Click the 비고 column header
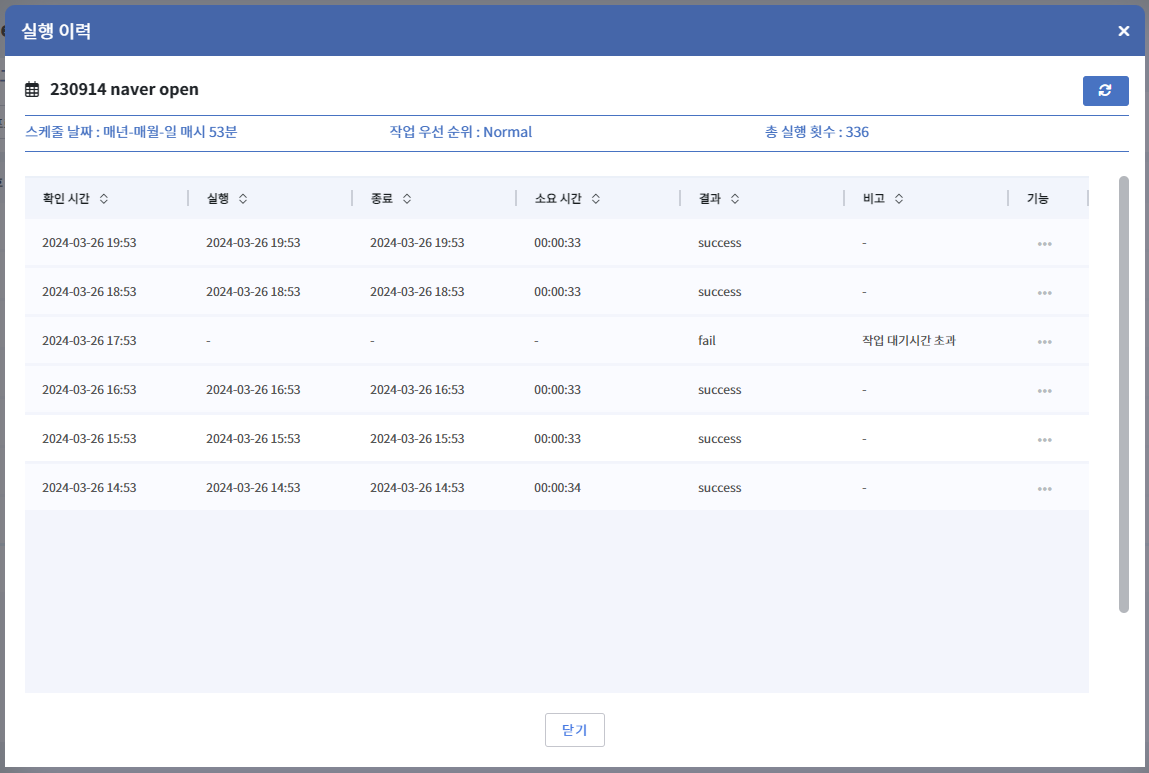 click(873, 199)
